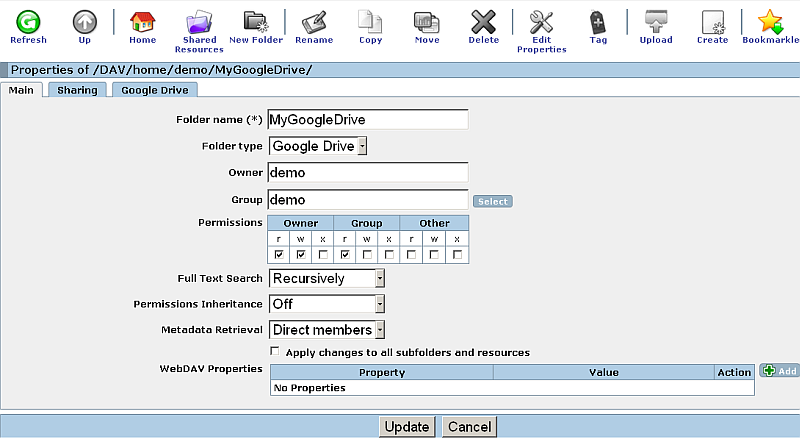Switch to the Sharing tab
Viewport: 800px width, 439px height.
pyautogui.click(x=77, y=90)
